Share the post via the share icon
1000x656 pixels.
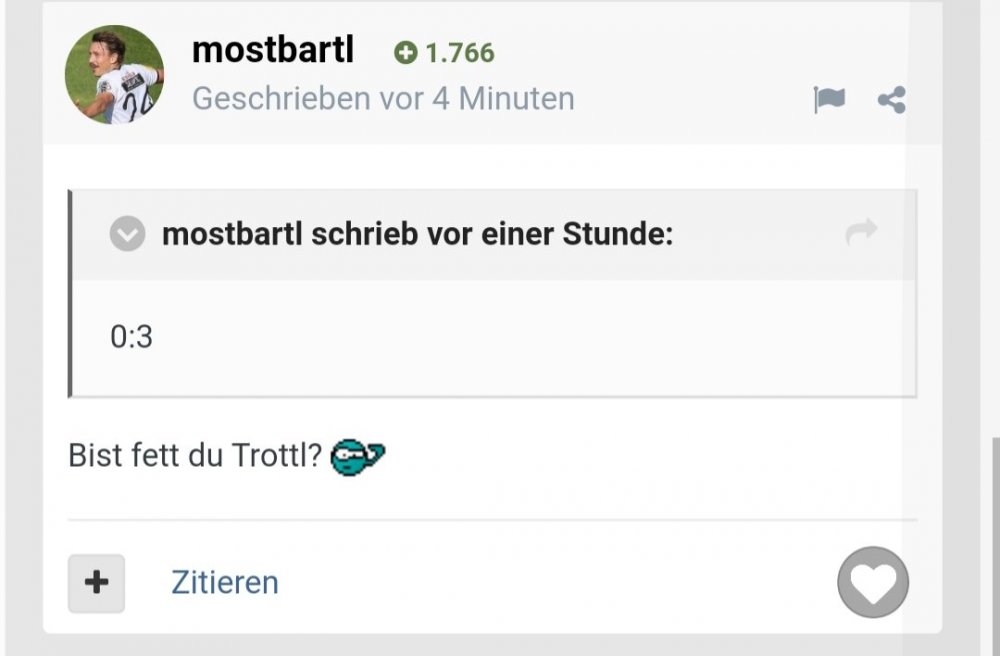tap(892, 100)
